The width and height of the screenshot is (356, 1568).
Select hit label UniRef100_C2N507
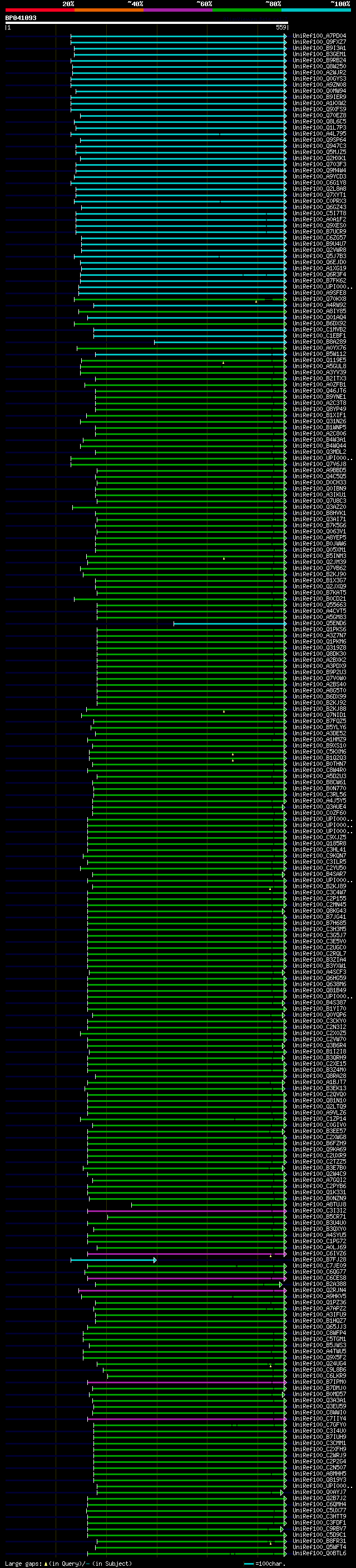(x=319, y=1467)
